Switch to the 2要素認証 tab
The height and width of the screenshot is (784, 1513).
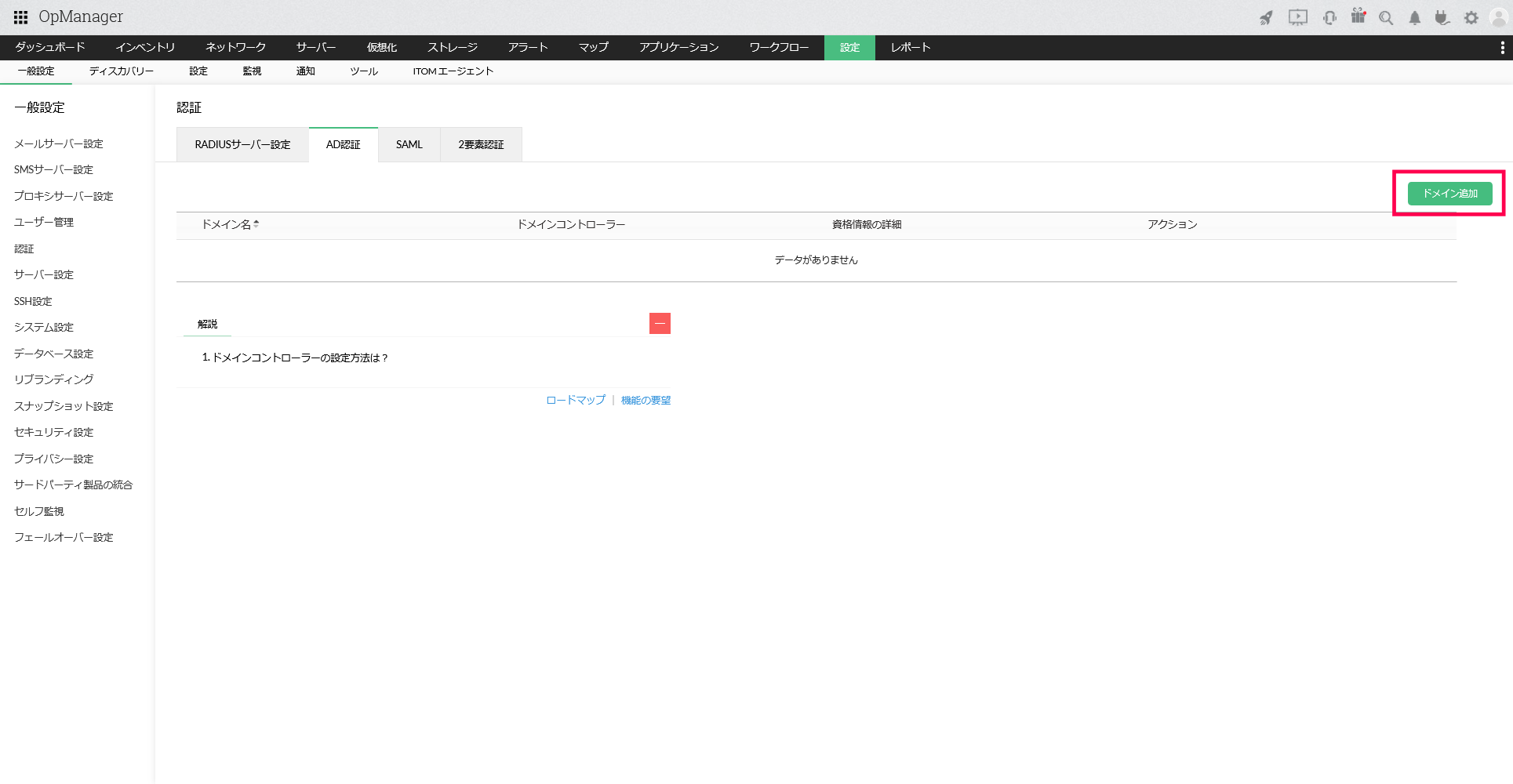point(481,145)
